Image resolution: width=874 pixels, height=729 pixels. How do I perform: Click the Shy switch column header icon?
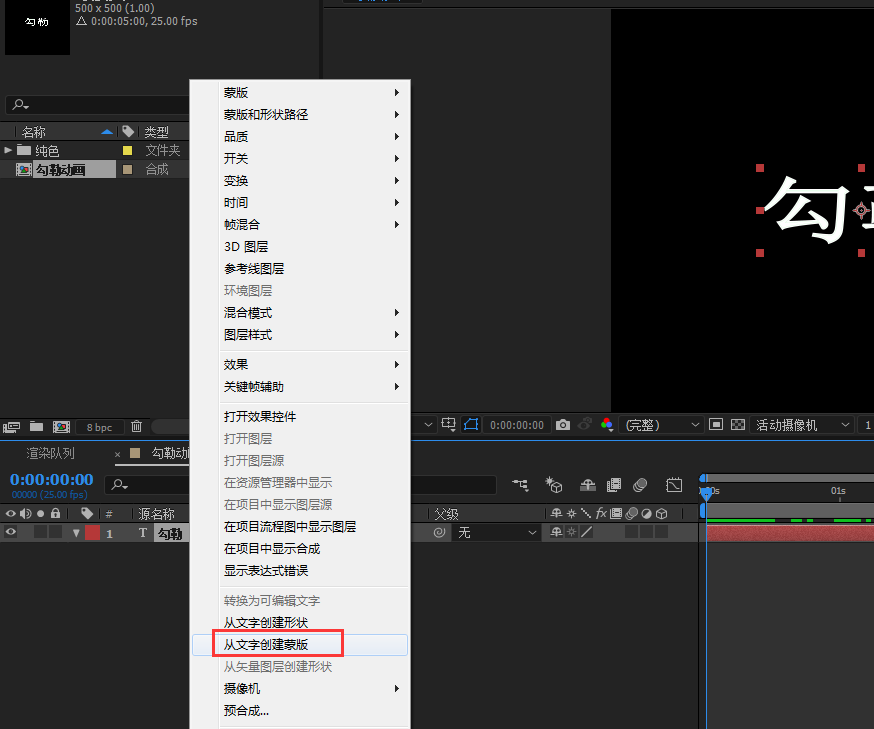tap(556, 513)
